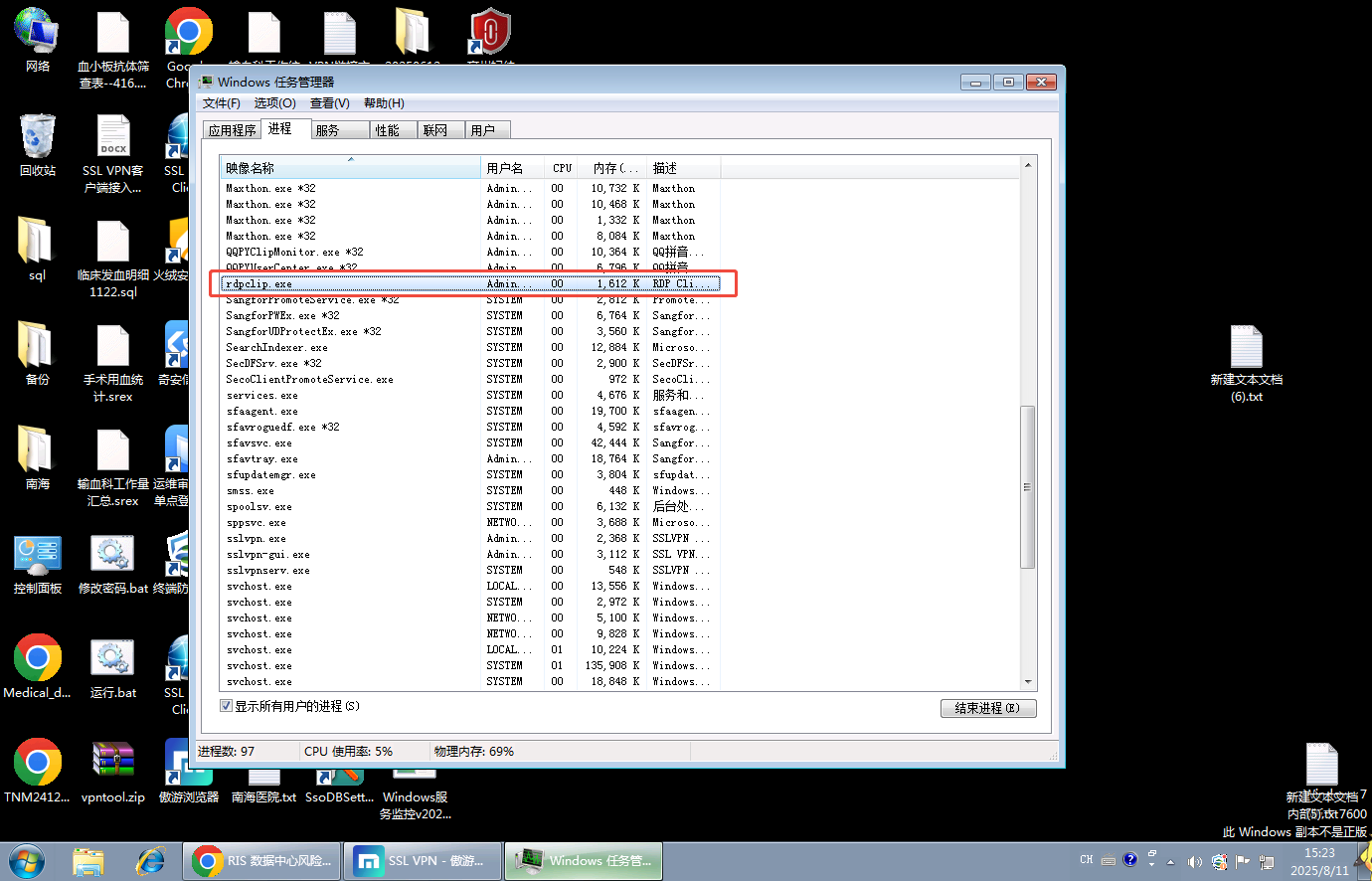Sort by 内存 column header
Image resolution: width=1372 pixels, height=881 pixels.
click(613, 168)
